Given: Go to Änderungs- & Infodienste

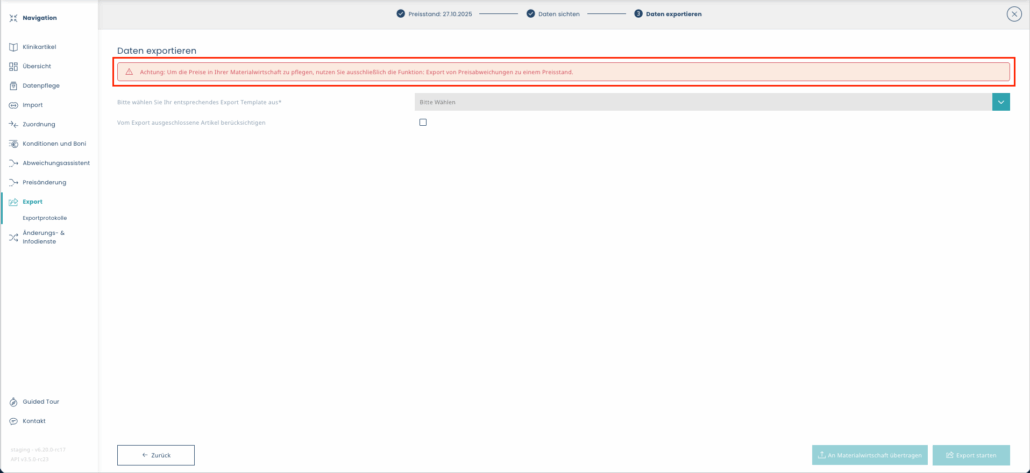Looking at the screenshot, I should point(43,236).
